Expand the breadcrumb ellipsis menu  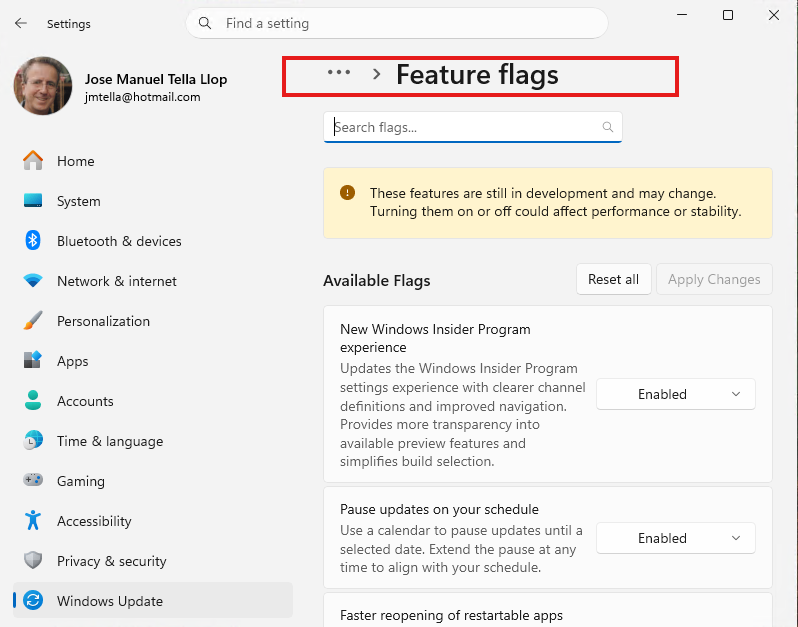(x=339, y=73)
